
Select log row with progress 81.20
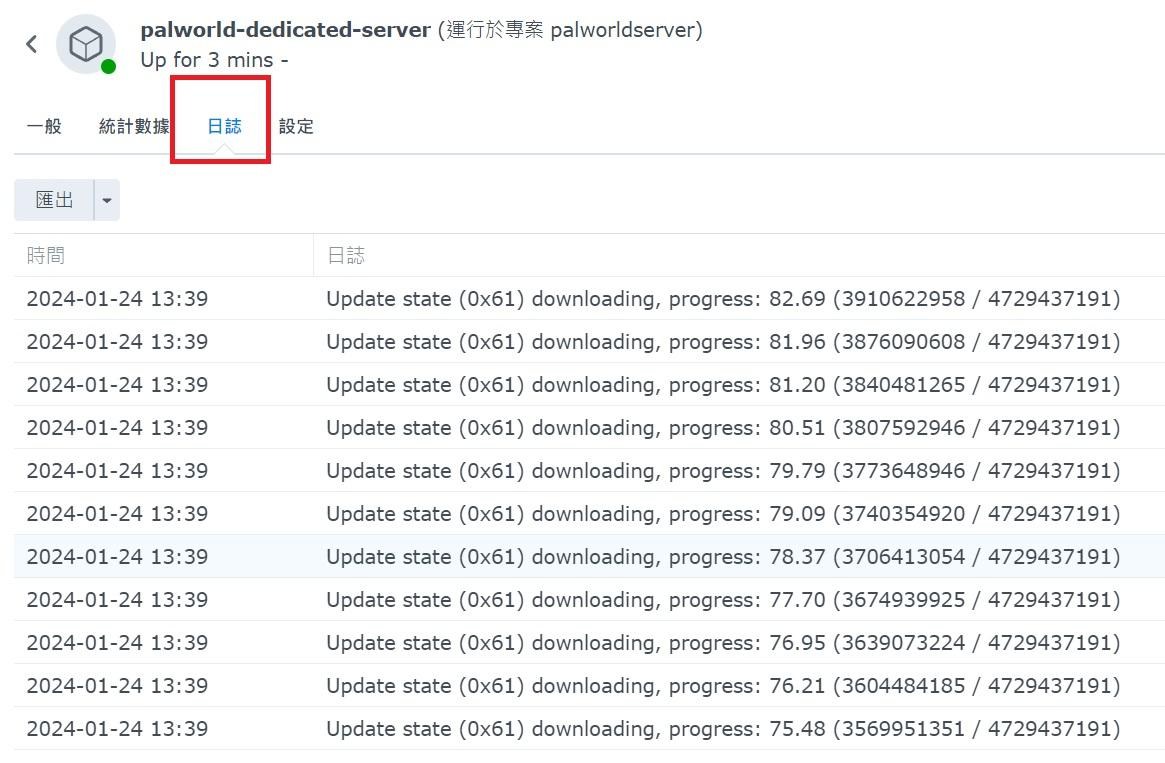click(x=589, y=385)
